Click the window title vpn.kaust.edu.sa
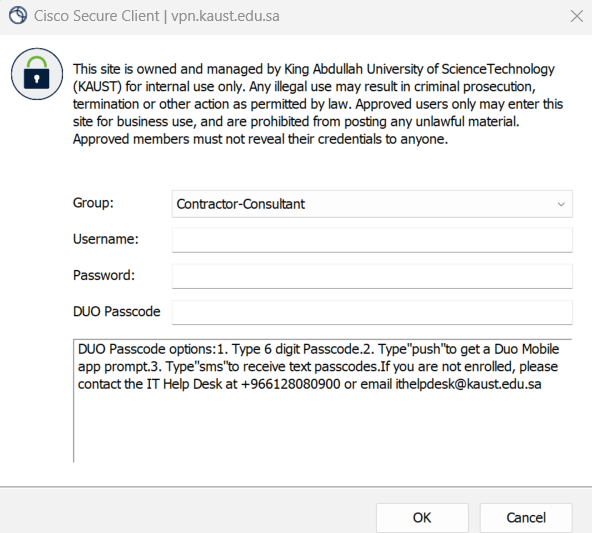Screen dimensions: 592x533 pyautogui.click(x=225, y=16)
